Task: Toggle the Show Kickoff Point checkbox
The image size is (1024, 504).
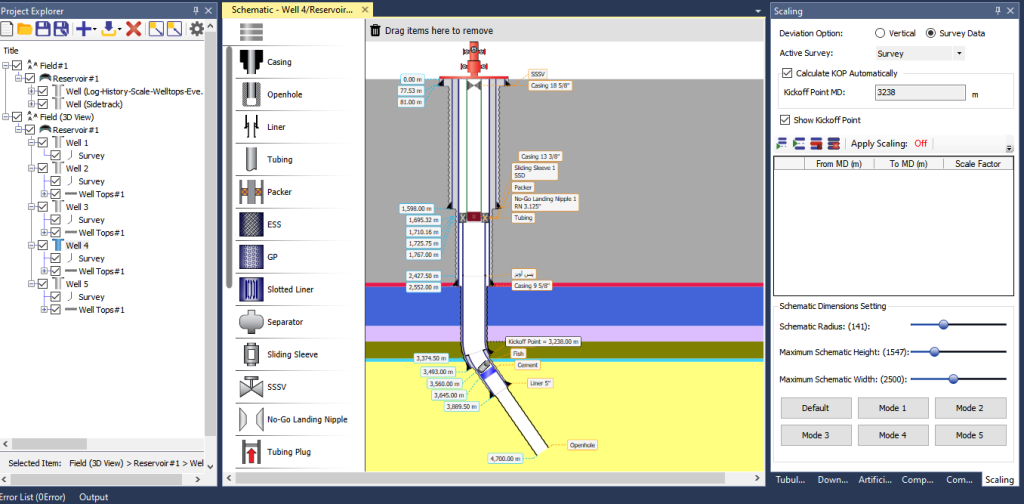Action: 786,120
